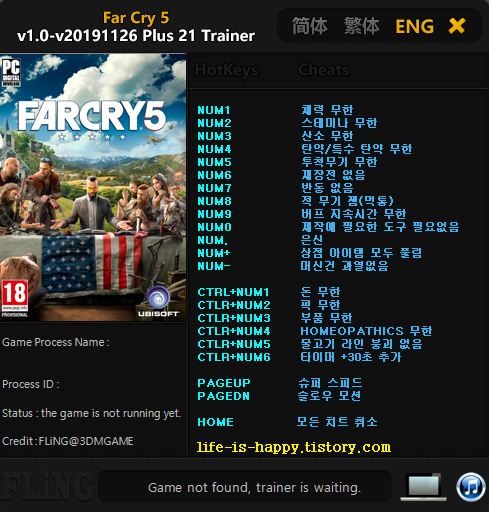The width and height of the screenshot is (489, 512).
Task: Click the NUM6 hotkey label
Action: 214,175
